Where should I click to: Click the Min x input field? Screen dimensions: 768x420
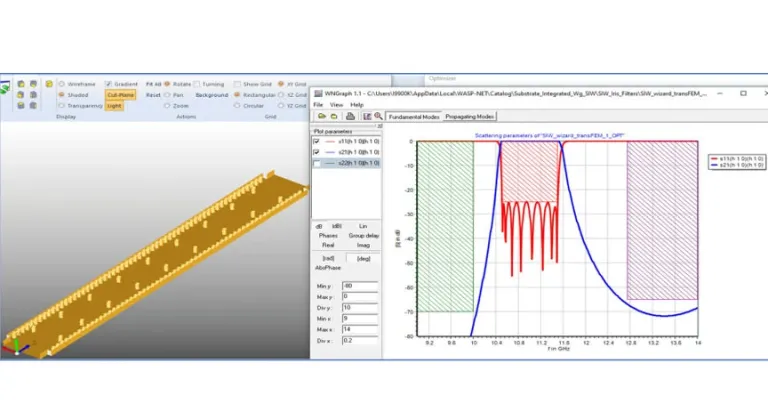pyautogui.click(x=360, y=319)
